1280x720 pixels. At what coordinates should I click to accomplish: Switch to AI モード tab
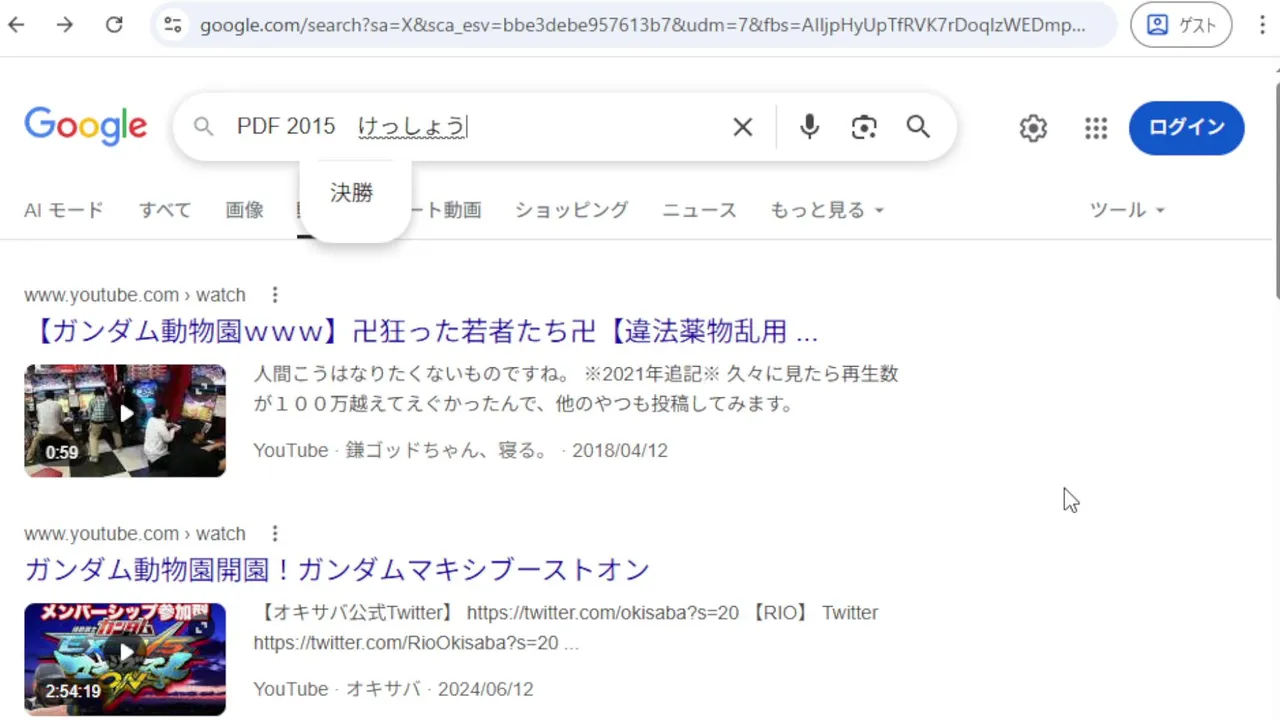pyautogui.click(x=64, y=210)
